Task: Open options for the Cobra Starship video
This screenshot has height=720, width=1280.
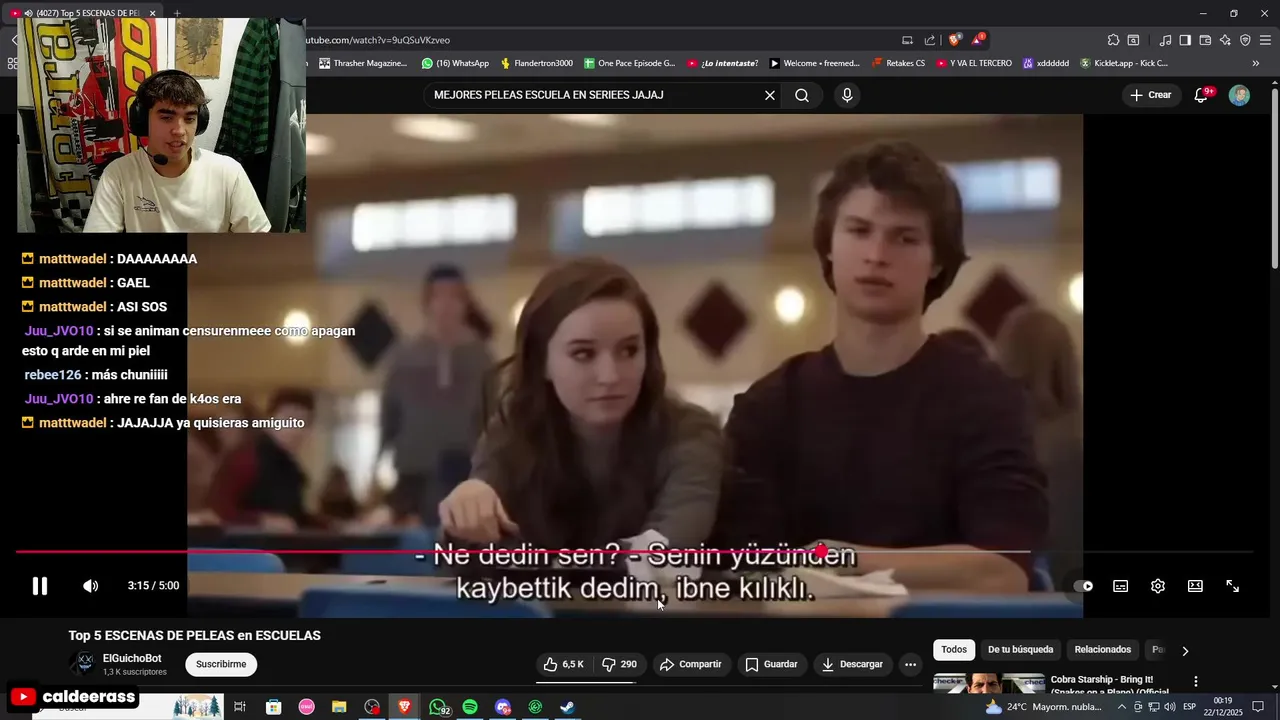Action: 1195,682
